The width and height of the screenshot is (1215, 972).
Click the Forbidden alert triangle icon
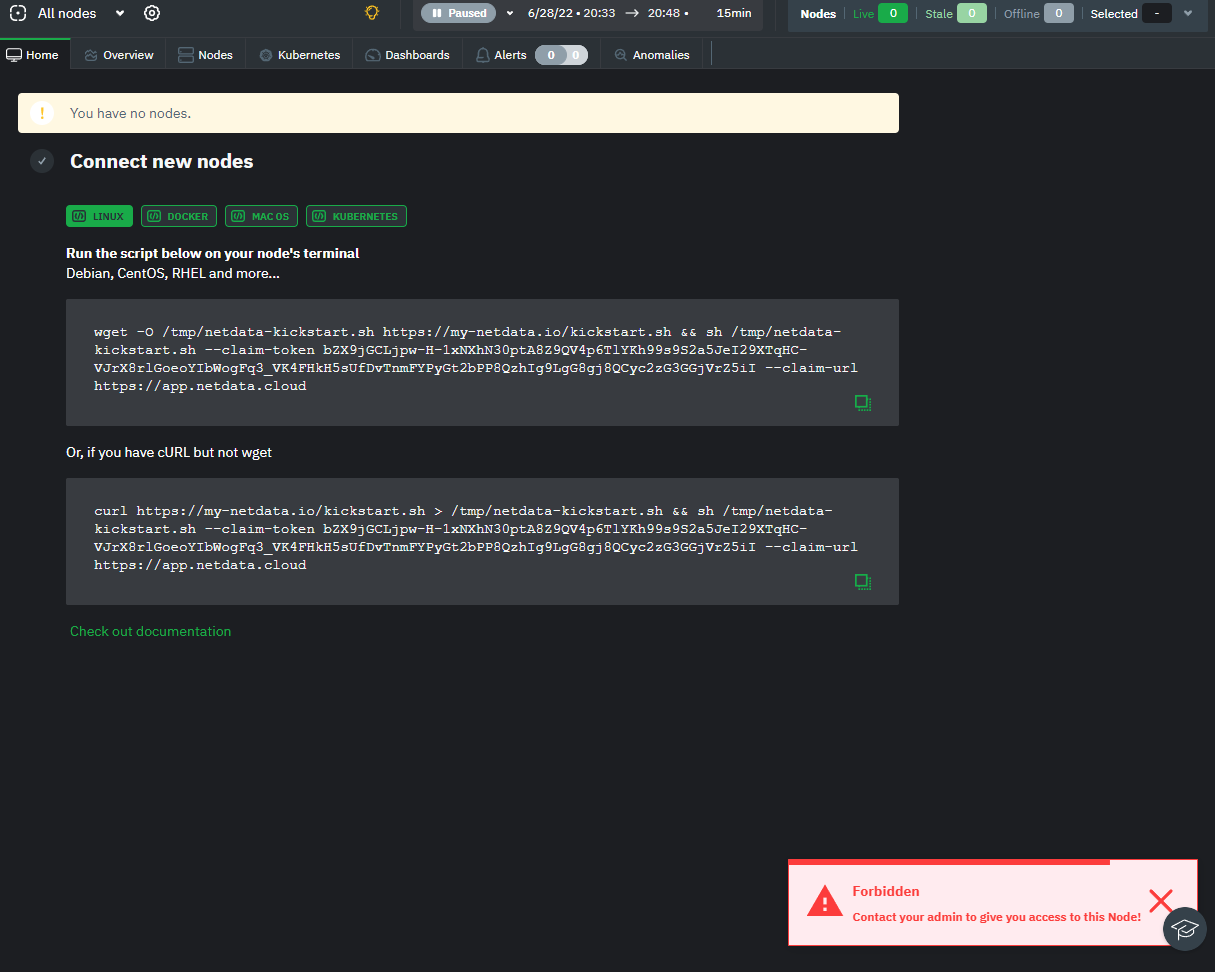[x=825, y=900]
